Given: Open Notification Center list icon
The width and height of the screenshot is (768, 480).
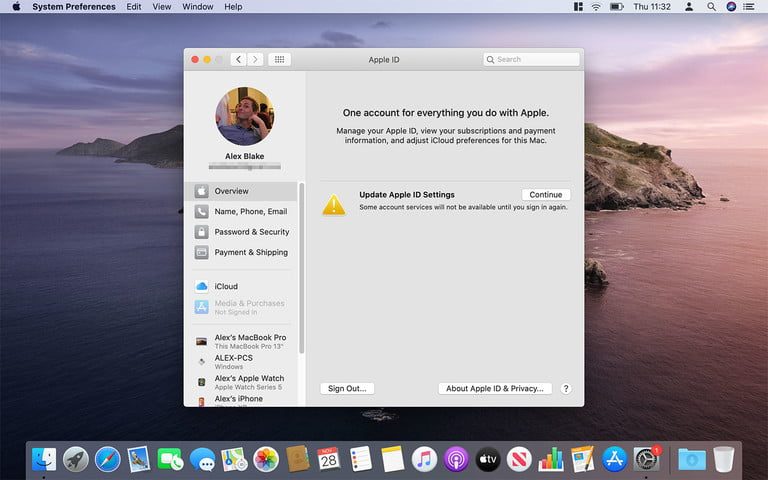Looking at the screenshot, I should (x=748, y=7).
